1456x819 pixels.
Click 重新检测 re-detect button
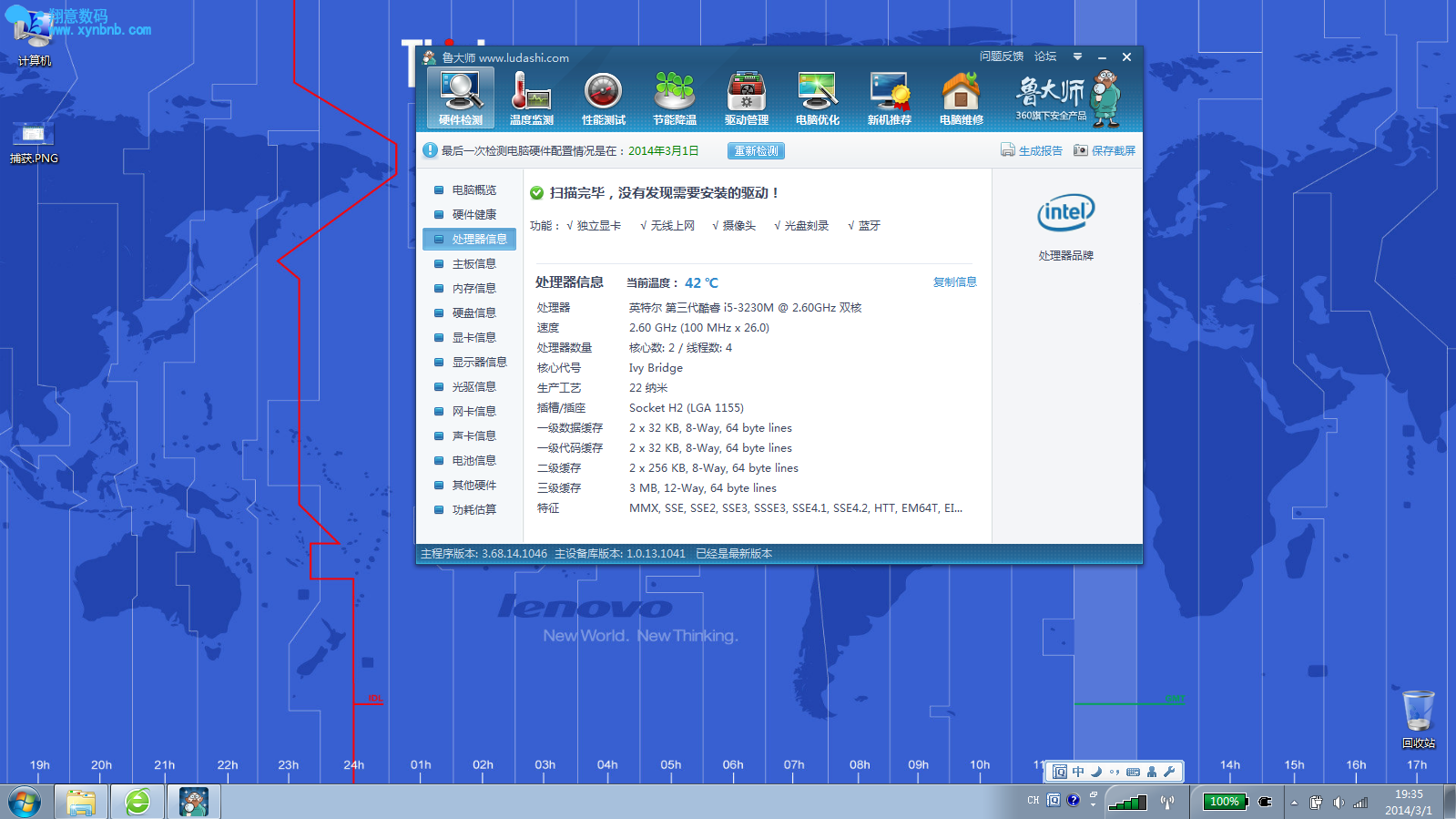coord(756,151)
